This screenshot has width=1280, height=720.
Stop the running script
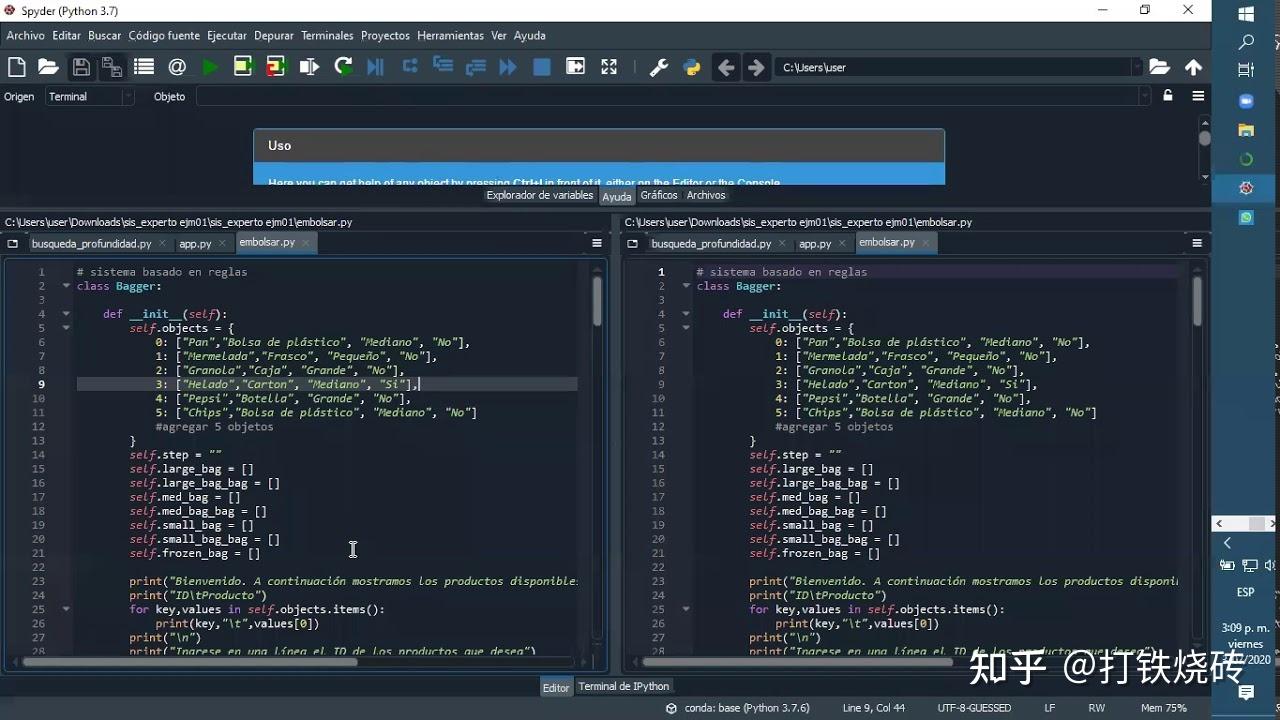[540, 66]
